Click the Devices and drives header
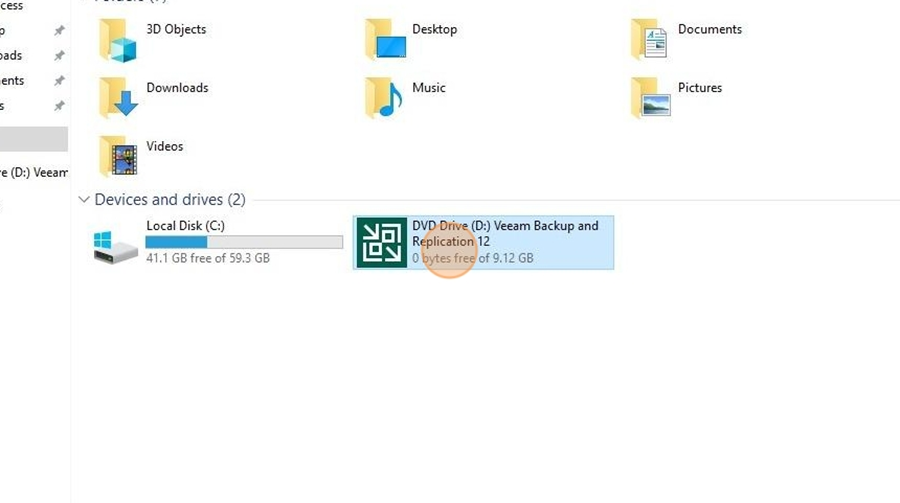Screen dimensions: 900x503 (x=170, y=199)
